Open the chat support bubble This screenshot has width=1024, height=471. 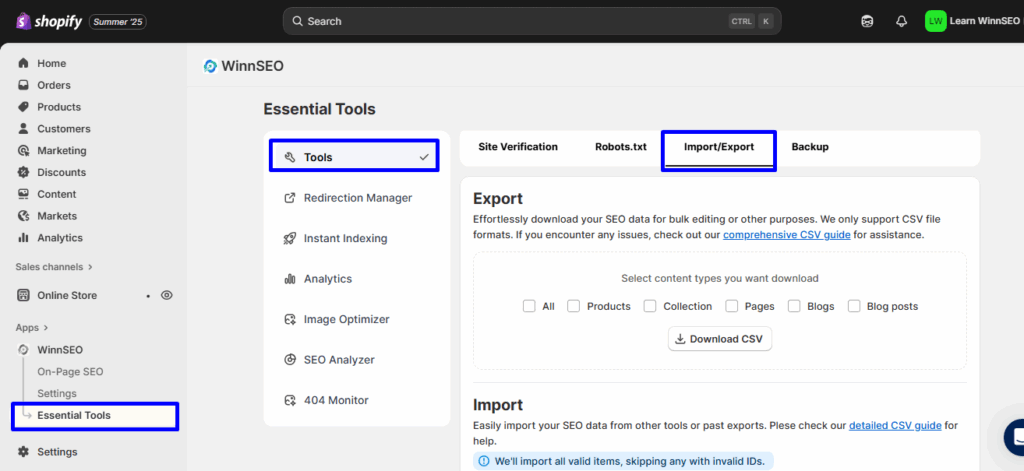[1014, 436]
